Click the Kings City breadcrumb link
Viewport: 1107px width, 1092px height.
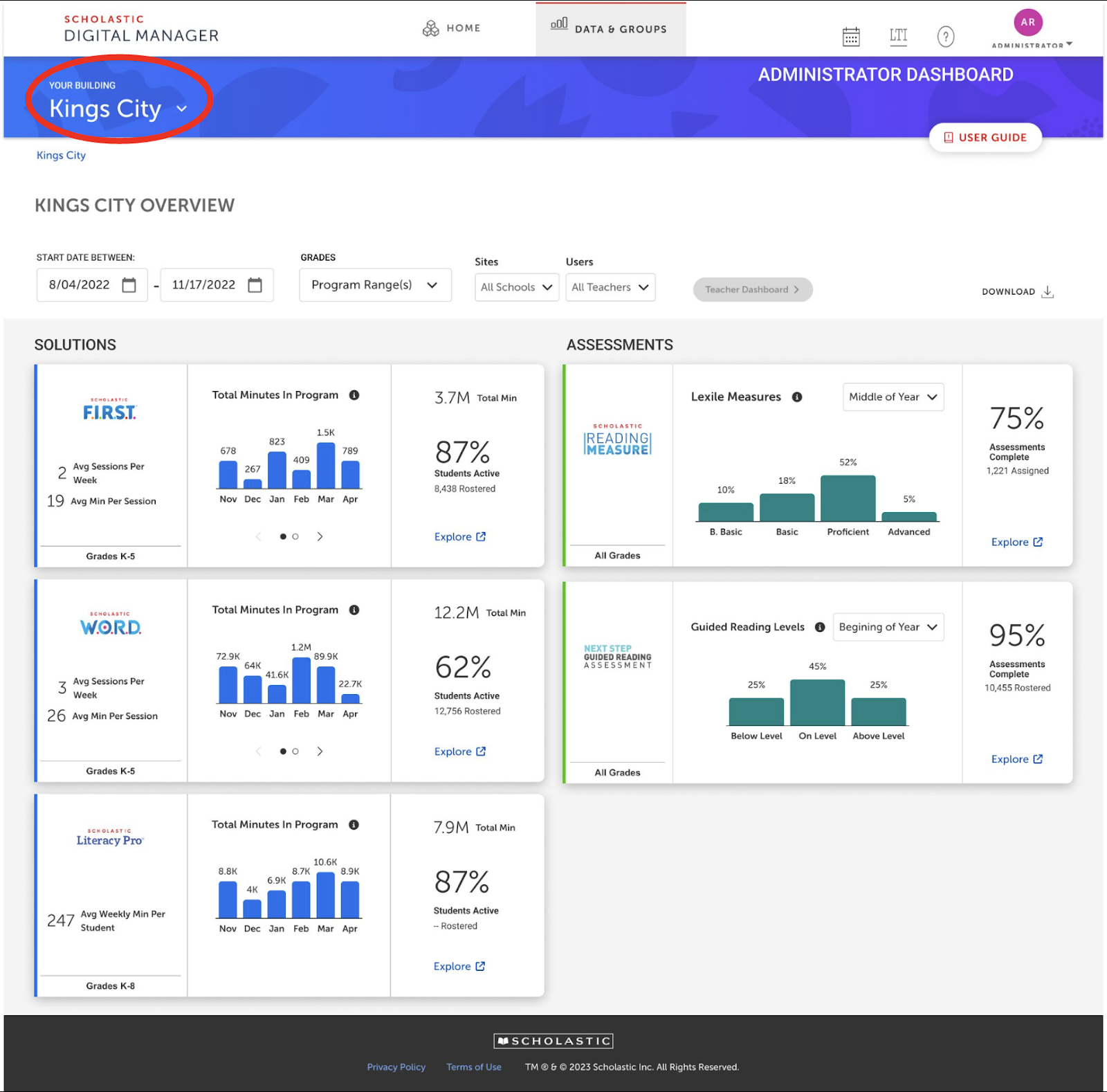pos(61,155)
